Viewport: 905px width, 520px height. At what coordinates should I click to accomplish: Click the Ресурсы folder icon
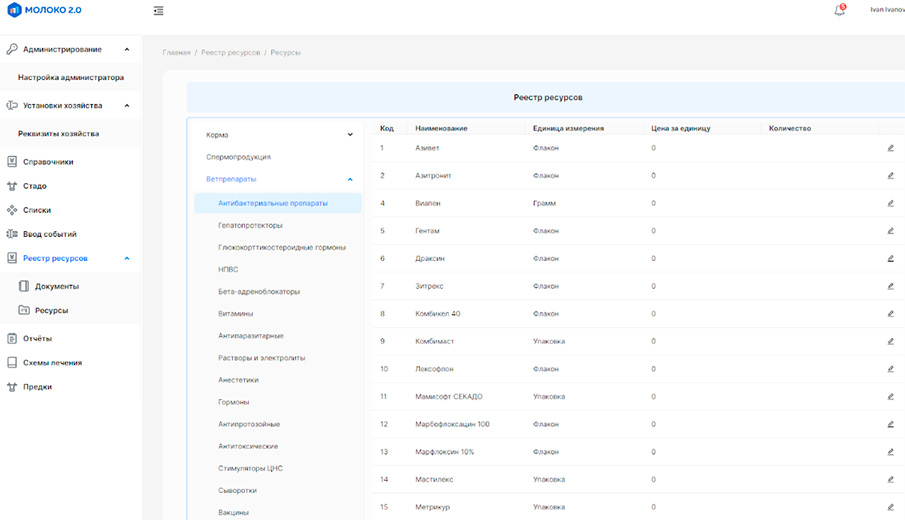pos(24,310)
